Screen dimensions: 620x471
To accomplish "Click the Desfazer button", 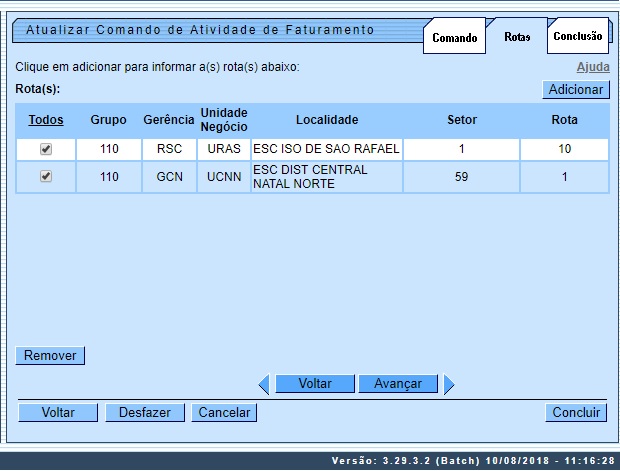I will click(x=145, y=412).
